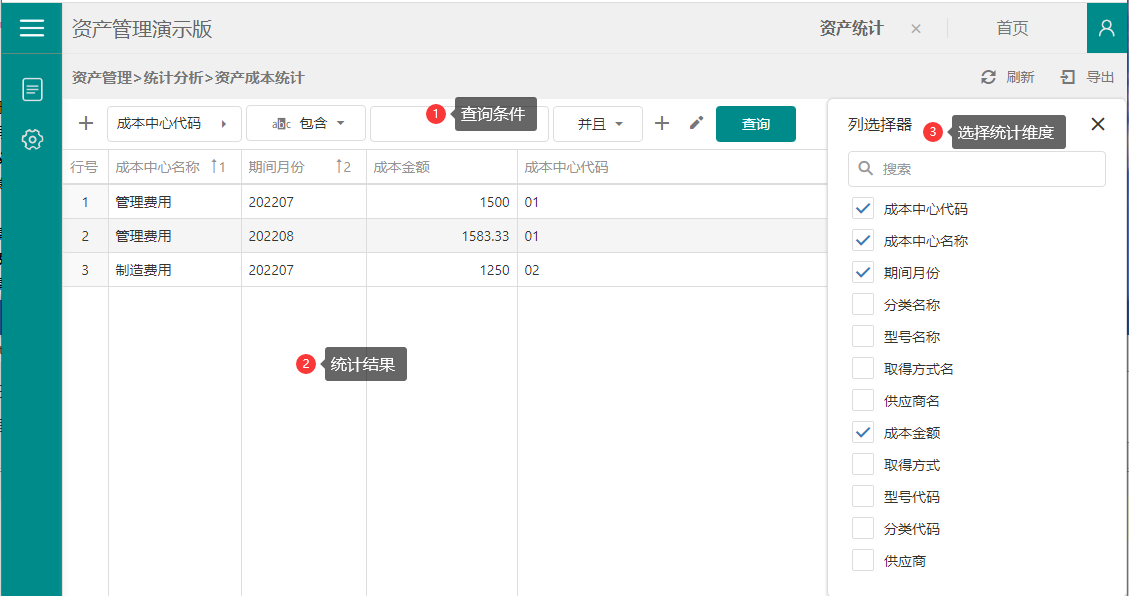Click the pencil edit condition icon
Screen dimensions: 1129x596
click(x=696, y=123)
